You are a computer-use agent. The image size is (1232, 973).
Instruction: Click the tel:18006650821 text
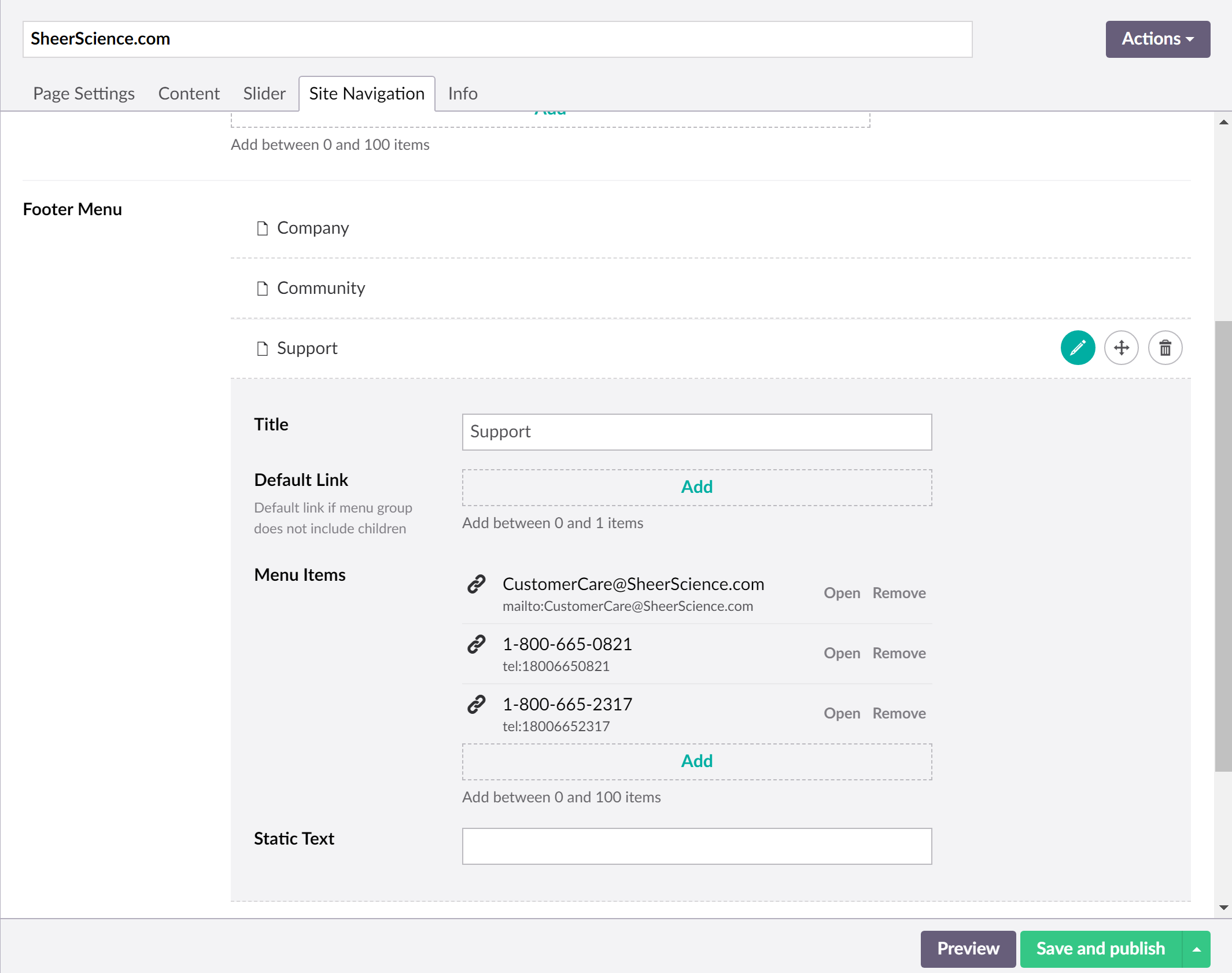click(x=556, y=666)
